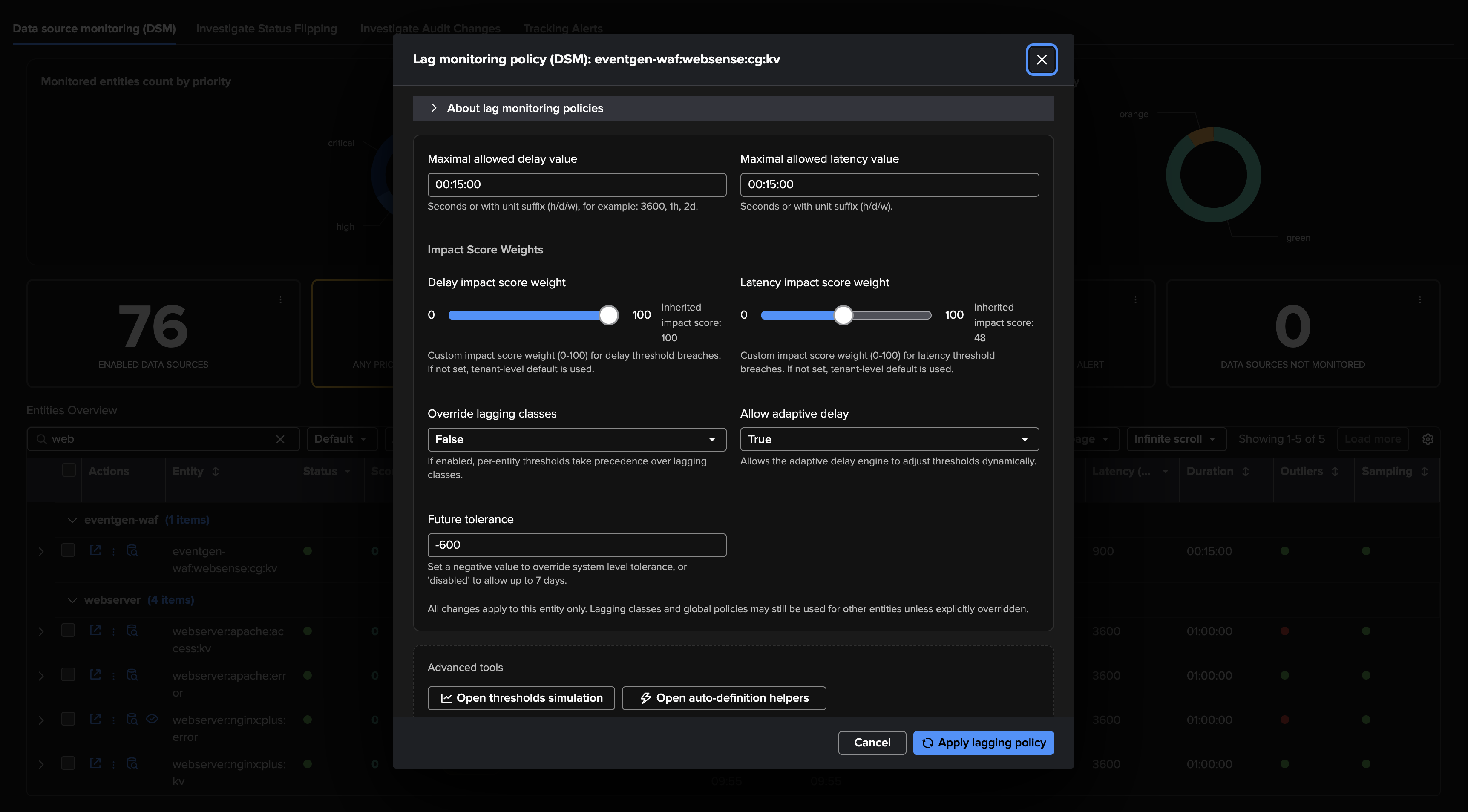Click Maximal allowed delay value field
Screen dimensions: 1468x812
pos(576,184)
